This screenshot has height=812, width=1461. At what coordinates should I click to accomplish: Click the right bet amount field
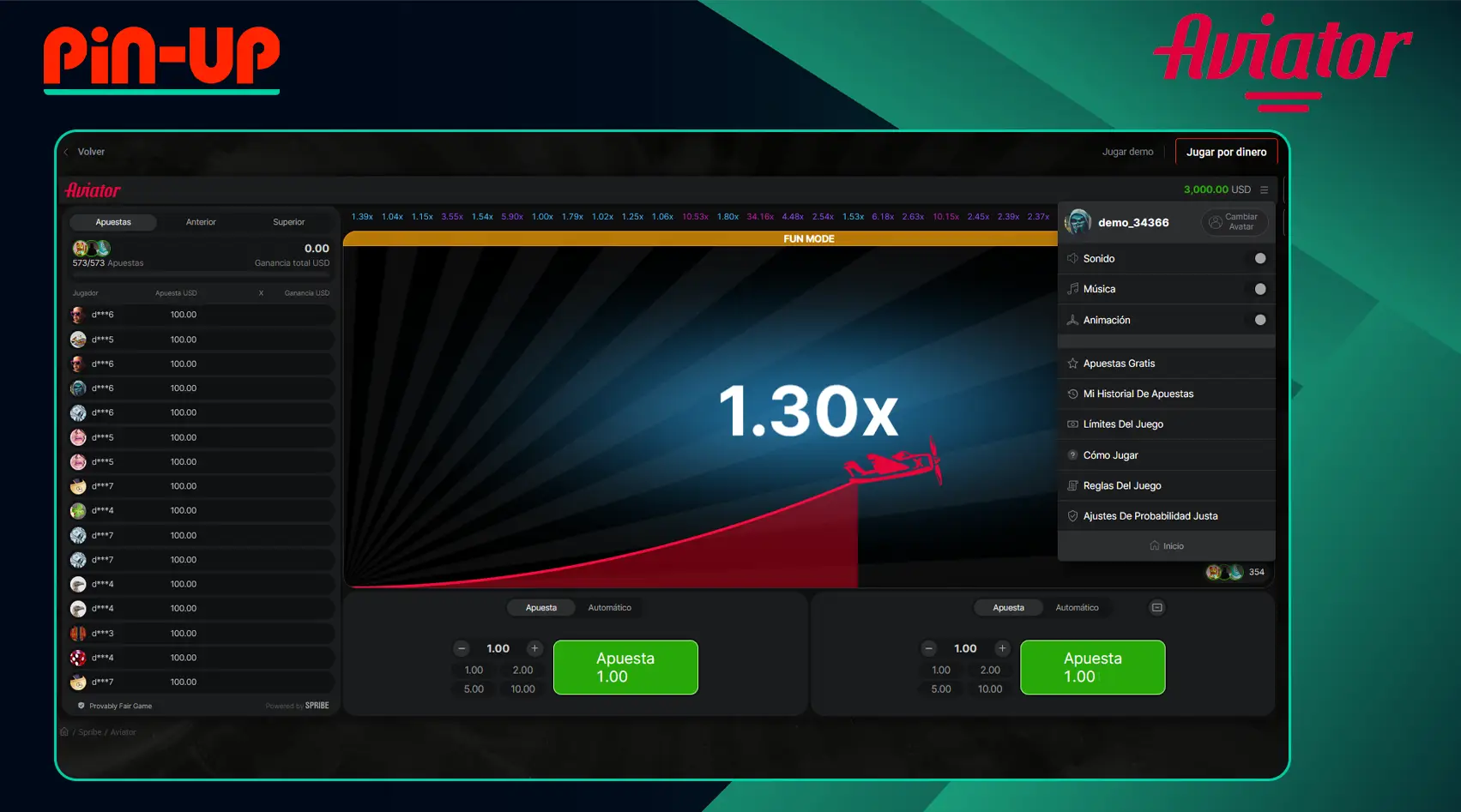(x=965, y=648)
